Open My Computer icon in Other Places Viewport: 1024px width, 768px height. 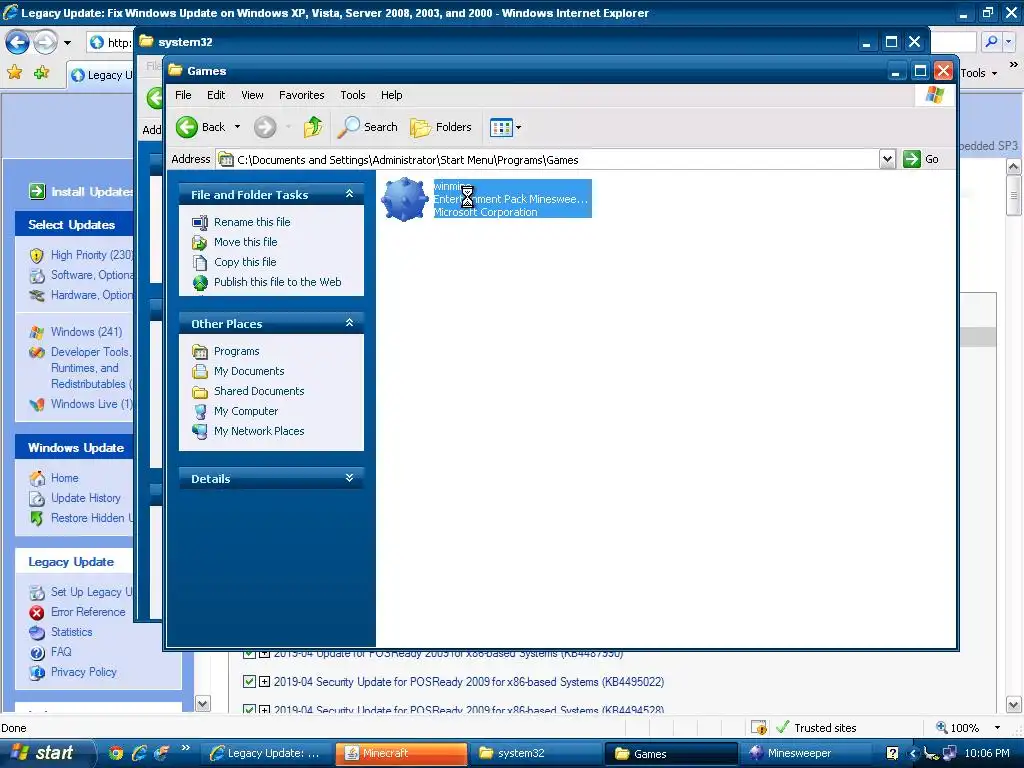200,411
